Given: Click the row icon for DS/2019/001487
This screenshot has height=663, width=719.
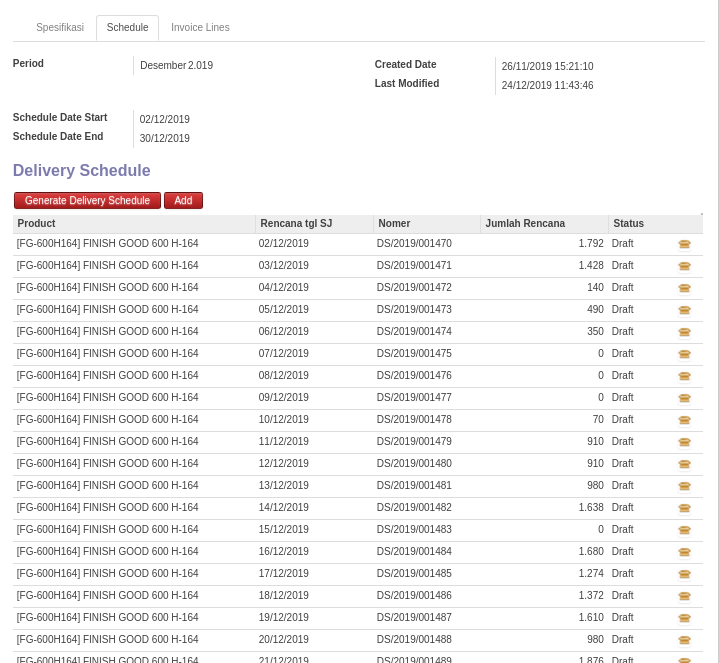Looking at the screenshot, I should pos(684,618).
